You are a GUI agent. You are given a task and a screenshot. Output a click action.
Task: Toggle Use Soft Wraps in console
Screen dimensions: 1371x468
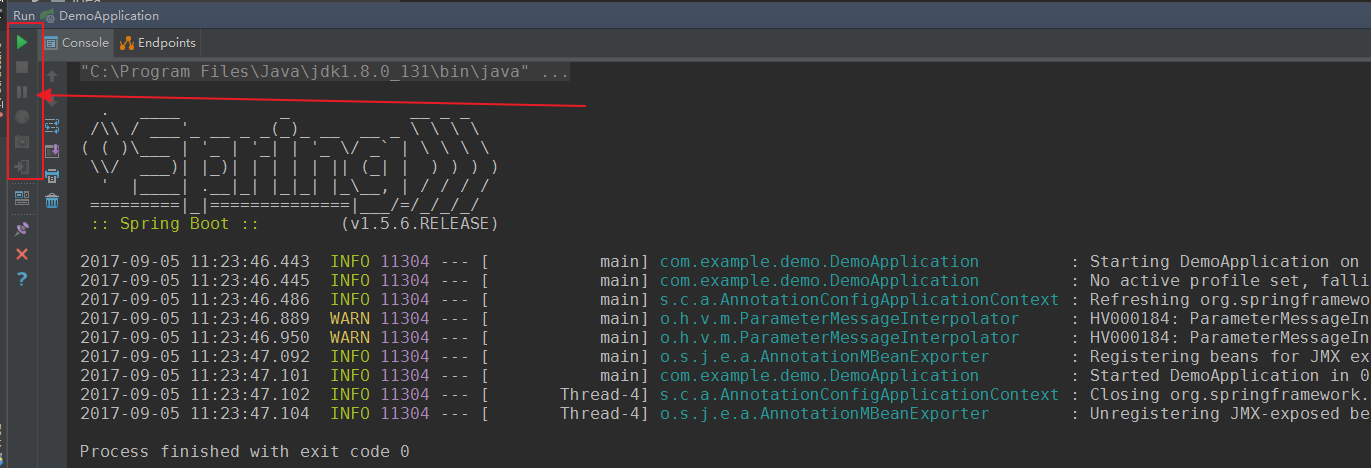click(x=52, y=125)
